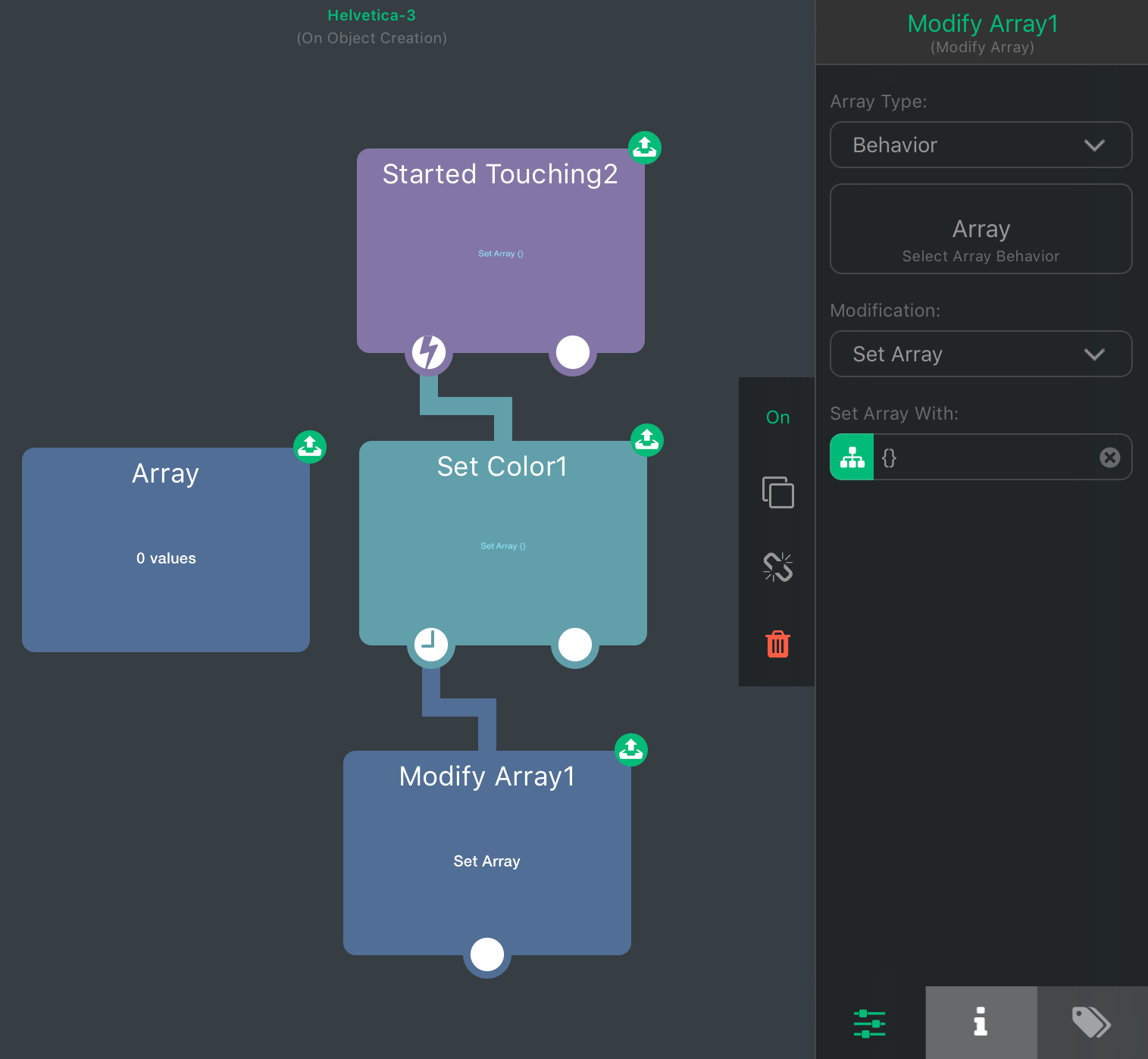Toggle the behavior On switch
This screenshot has width=1148, height=1059.
tap(777, 417)
